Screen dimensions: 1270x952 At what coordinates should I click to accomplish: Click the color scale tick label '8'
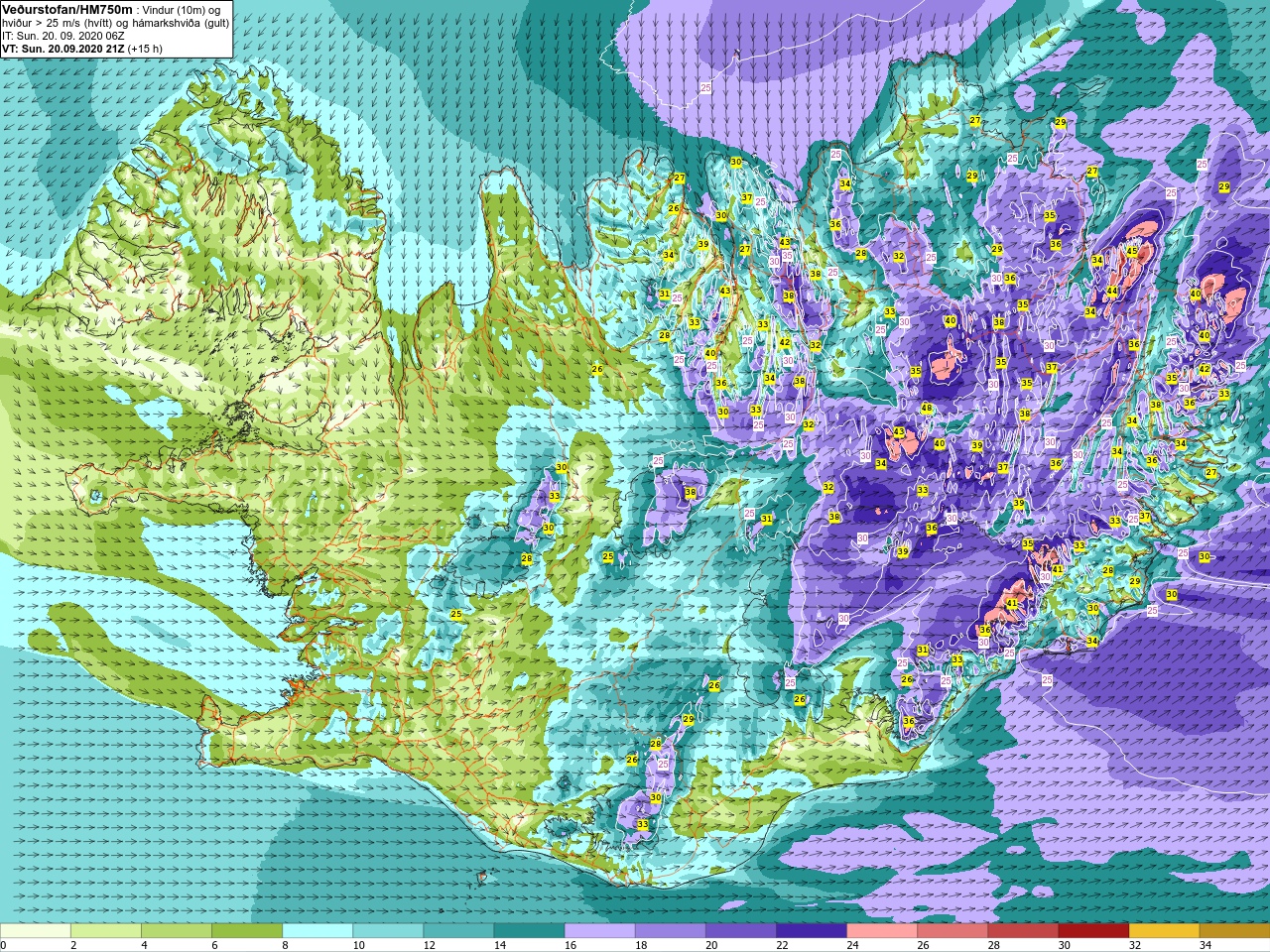click(286, 945)
